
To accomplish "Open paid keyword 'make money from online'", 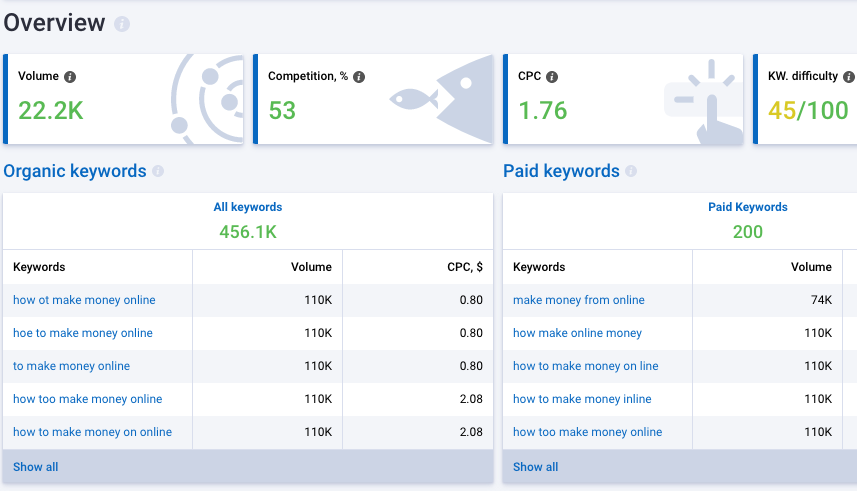I will pos(579,300).
